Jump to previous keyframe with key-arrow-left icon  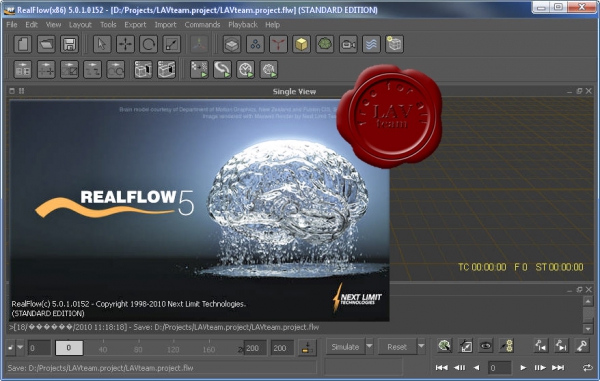point(540,346)
